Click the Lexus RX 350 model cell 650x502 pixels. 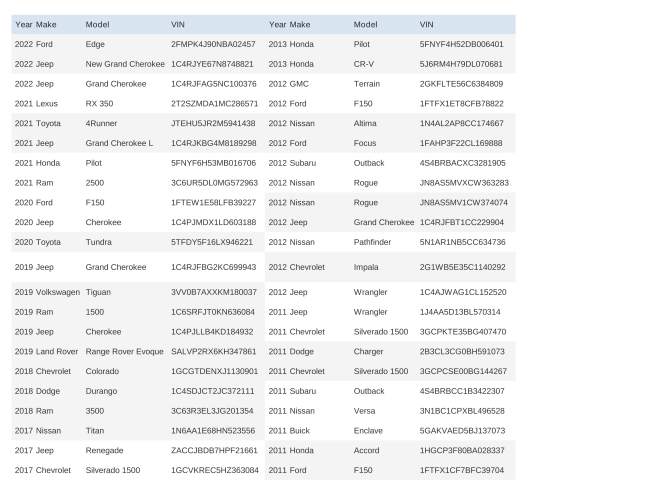[100, 103]
